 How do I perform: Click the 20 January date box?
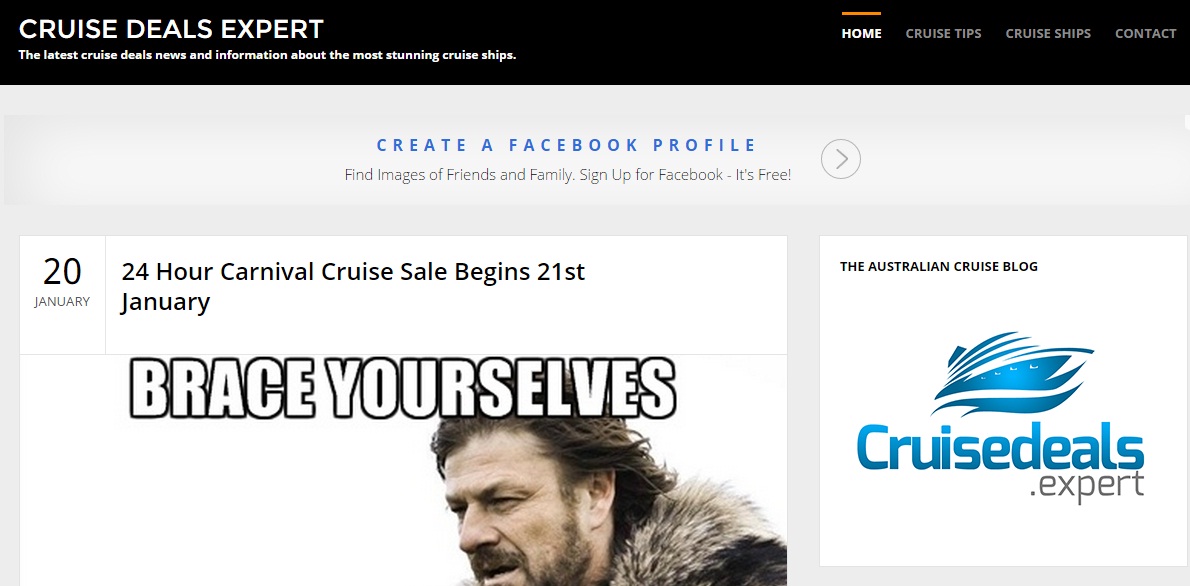[62, 295]
